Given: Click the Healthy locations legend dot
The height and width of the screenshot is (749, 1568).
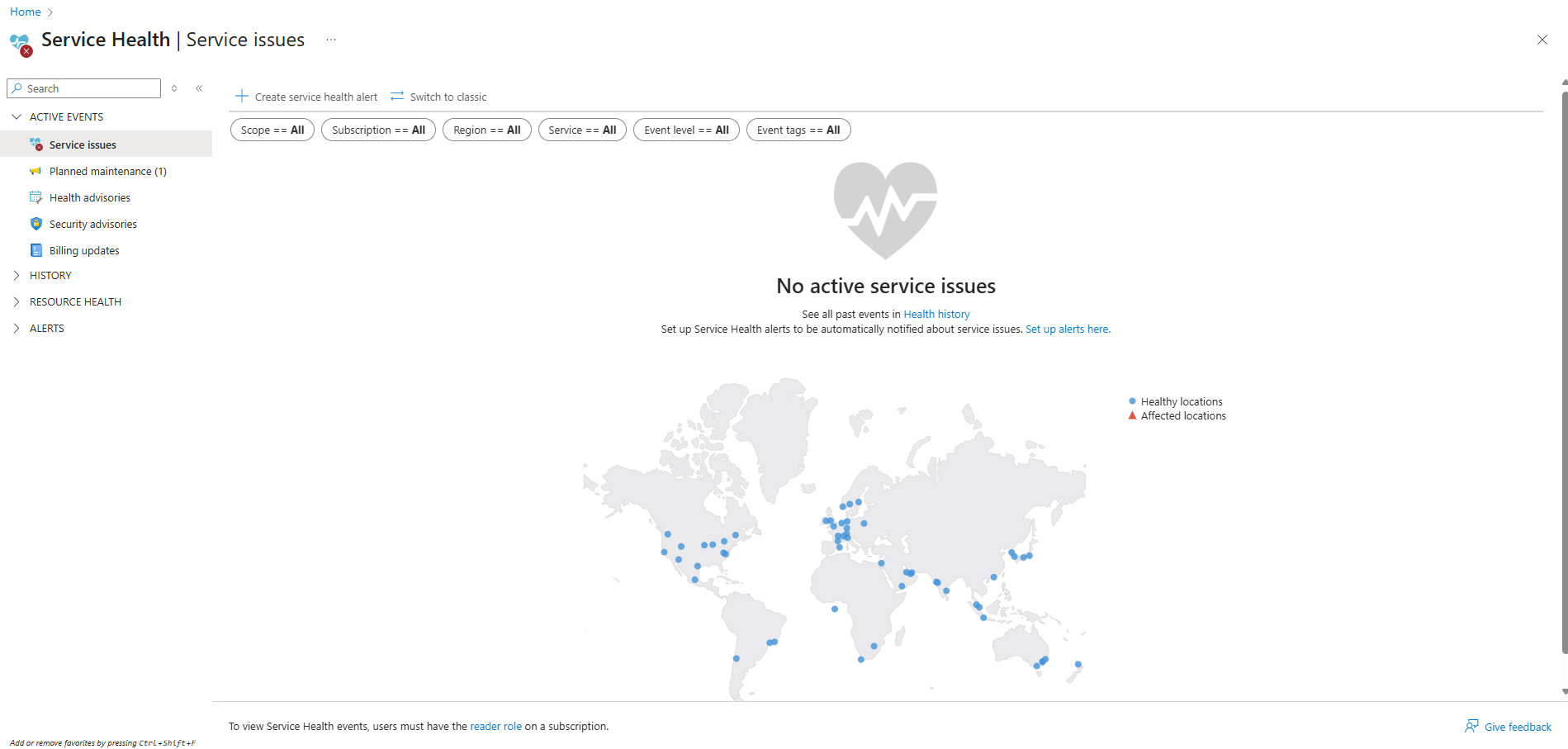Looking at the screenshot, I should click(x=1132, y=401).
